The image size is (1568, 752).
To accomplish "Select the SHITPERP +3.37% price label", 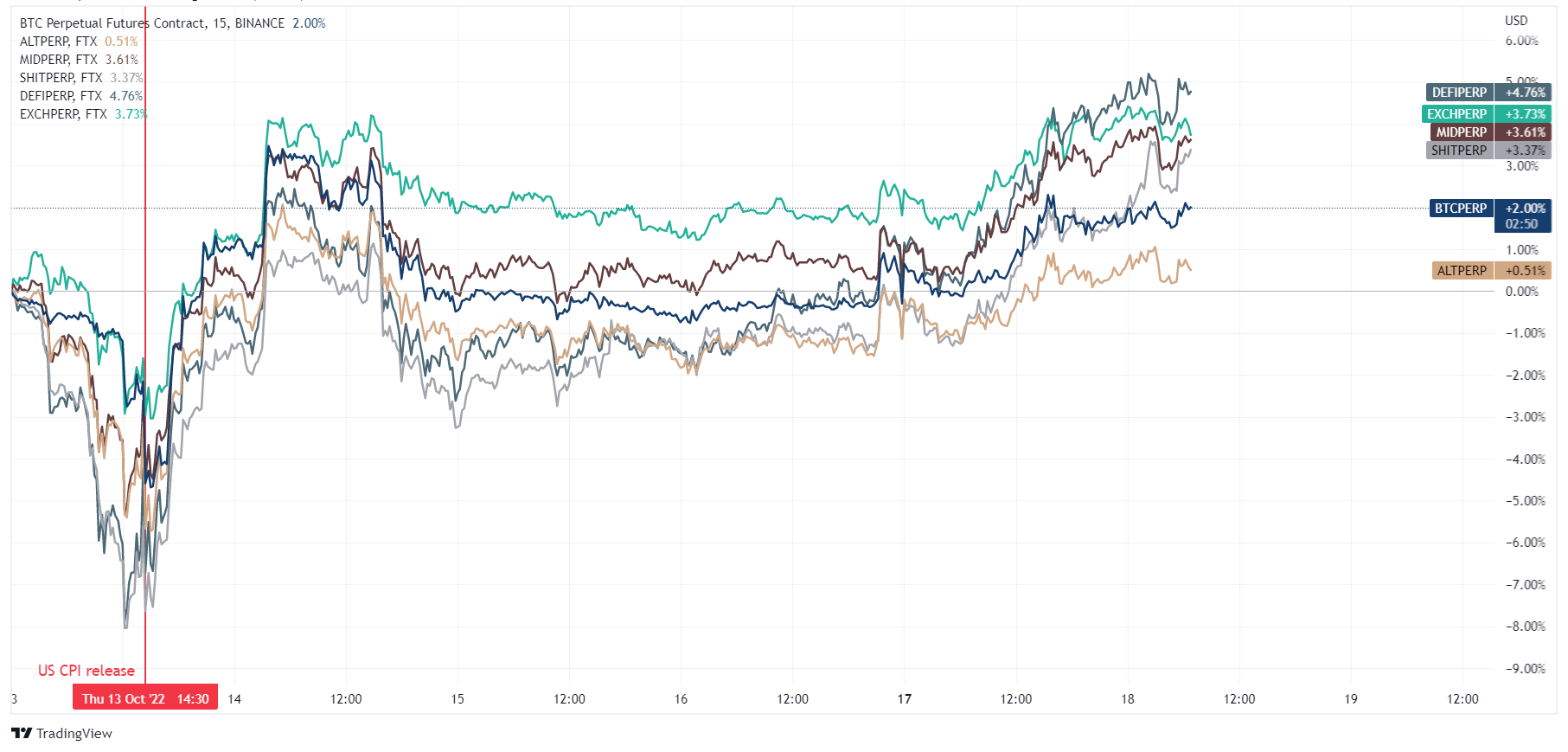I will point(1488,151).
